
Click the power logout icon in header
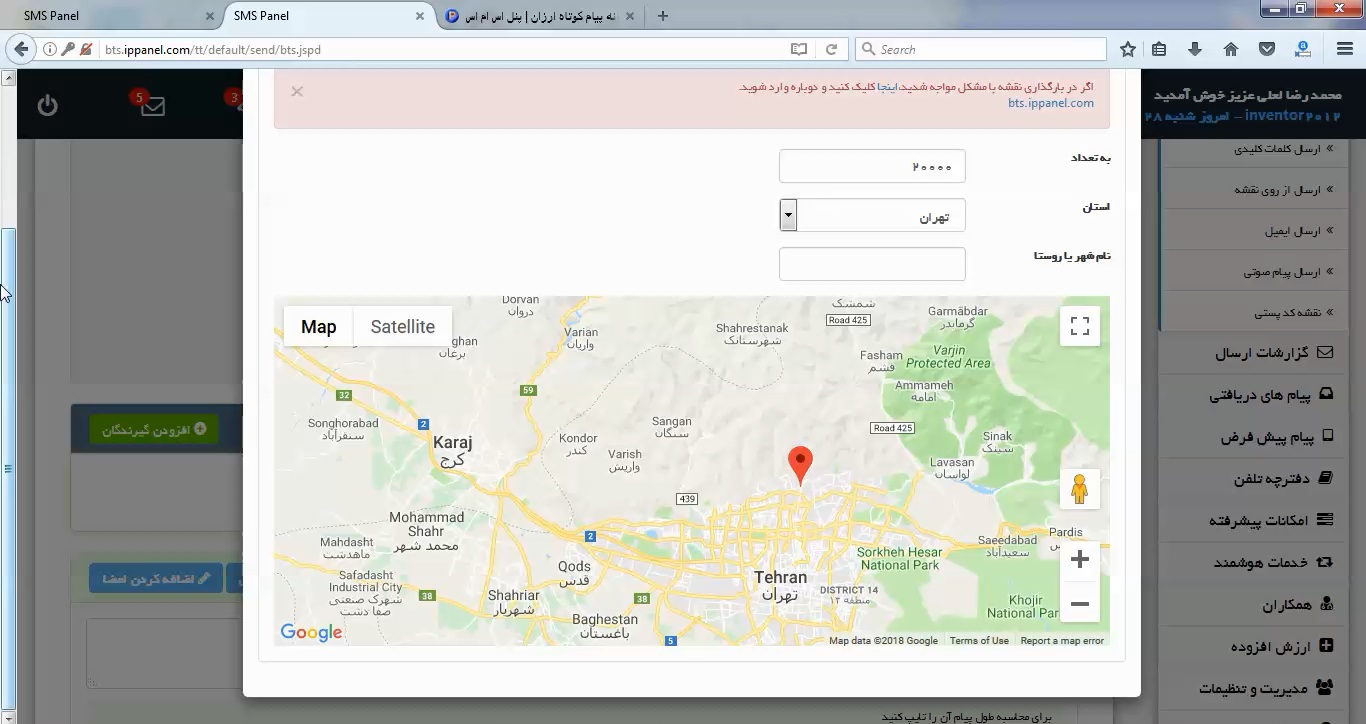[x=48, y=105]
